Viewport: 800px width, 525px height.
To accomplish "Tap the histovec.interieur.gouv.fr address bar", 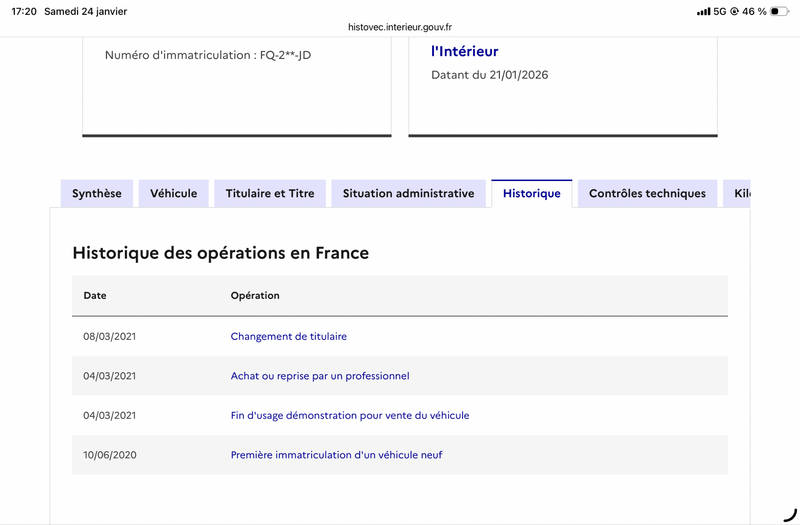I will (x=399, y=27).
